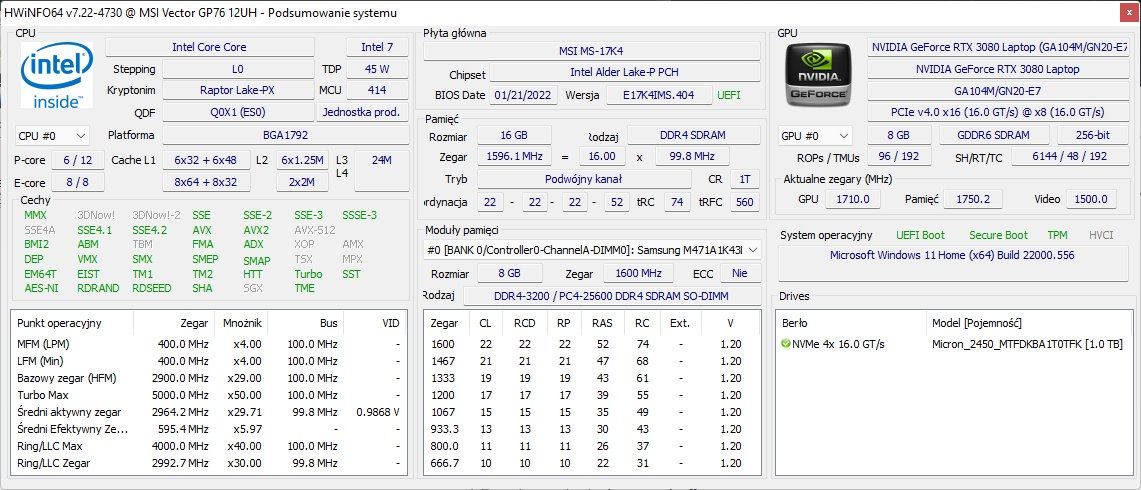Click the DDR4 SDRAM memory type field
Image resolution: width=1141 pixels, height=490 pixels.
click(x=691, y=135)
